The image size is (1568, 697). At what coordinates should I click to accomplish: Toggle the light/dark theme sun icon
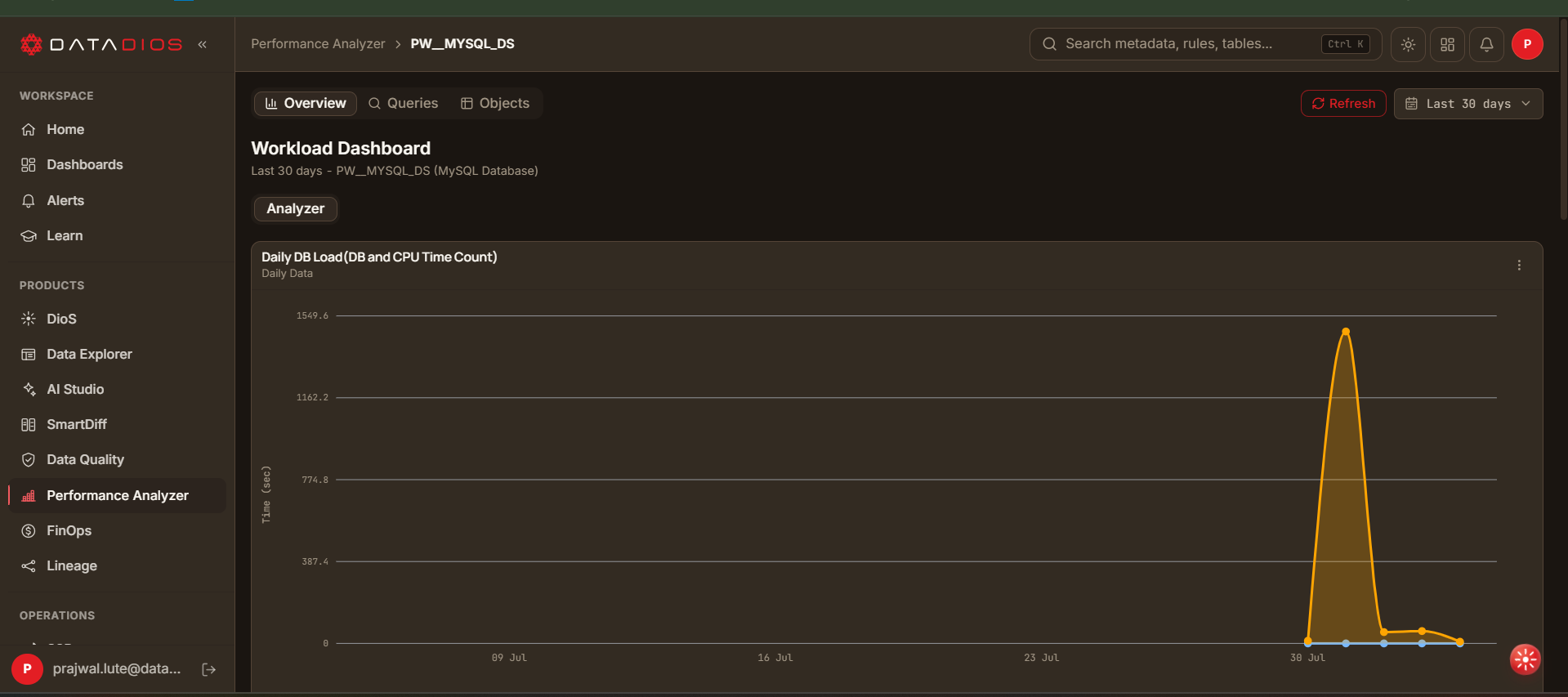(x=1408, y=44)
